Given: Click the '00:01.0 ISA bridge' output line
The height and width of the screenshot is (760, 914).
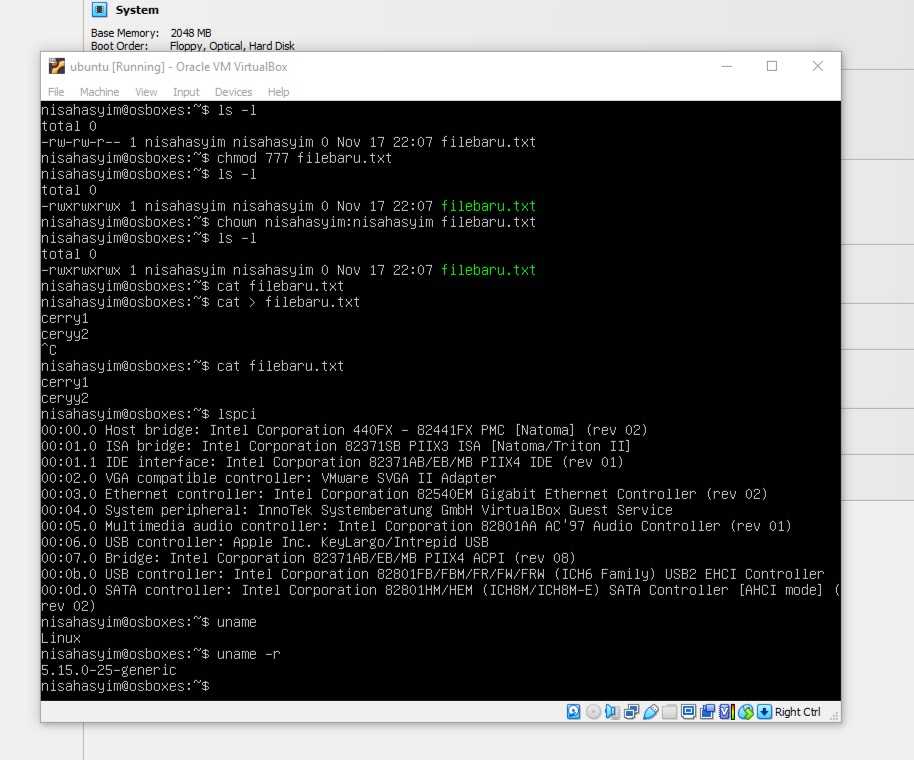Looking at the screenshot, I should pos(336,446).
